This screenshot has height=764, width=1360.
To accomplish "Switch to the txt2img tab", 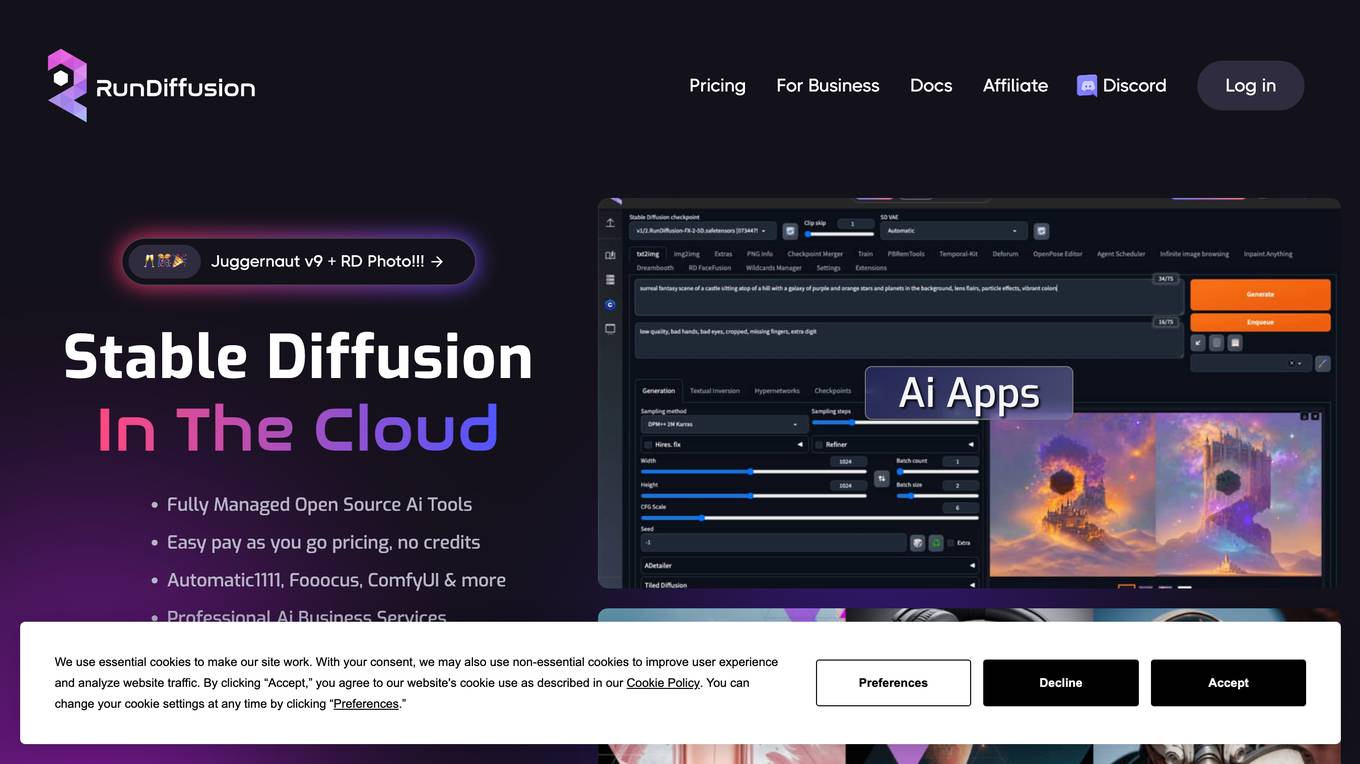I will [648, 254].
